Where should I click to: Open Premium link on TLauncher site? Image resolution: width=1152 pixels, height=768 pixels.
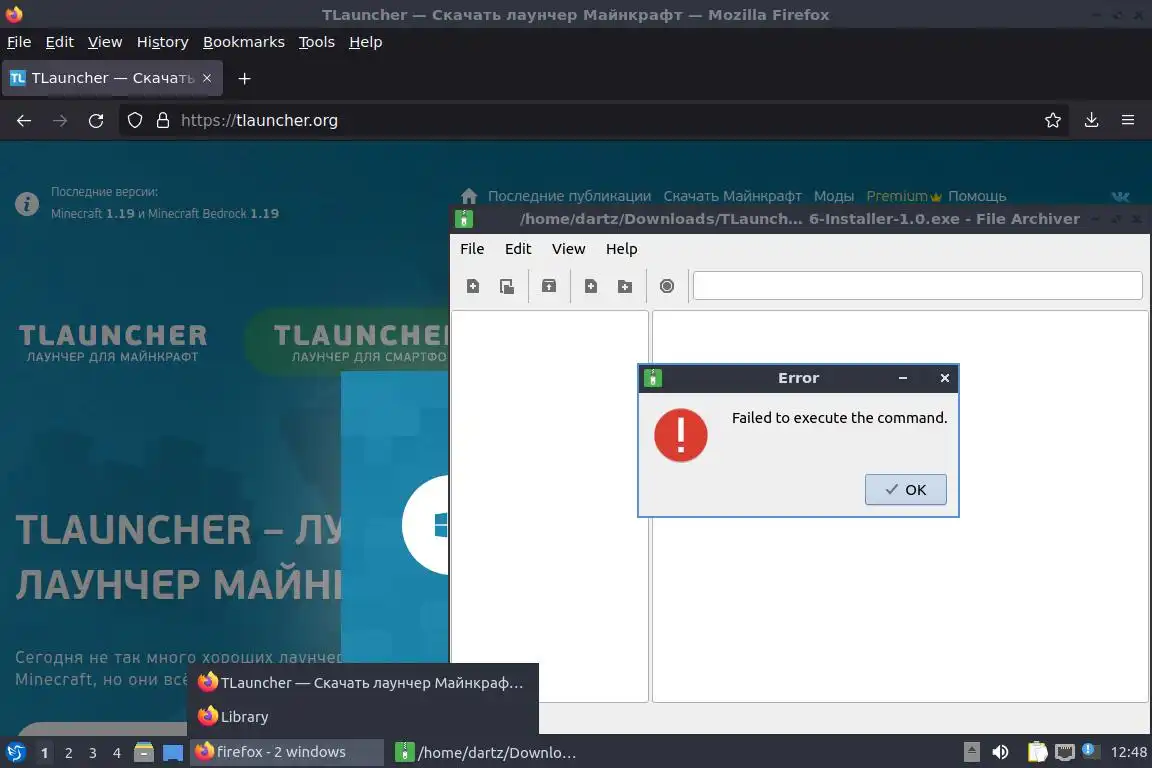click(904, 196)
